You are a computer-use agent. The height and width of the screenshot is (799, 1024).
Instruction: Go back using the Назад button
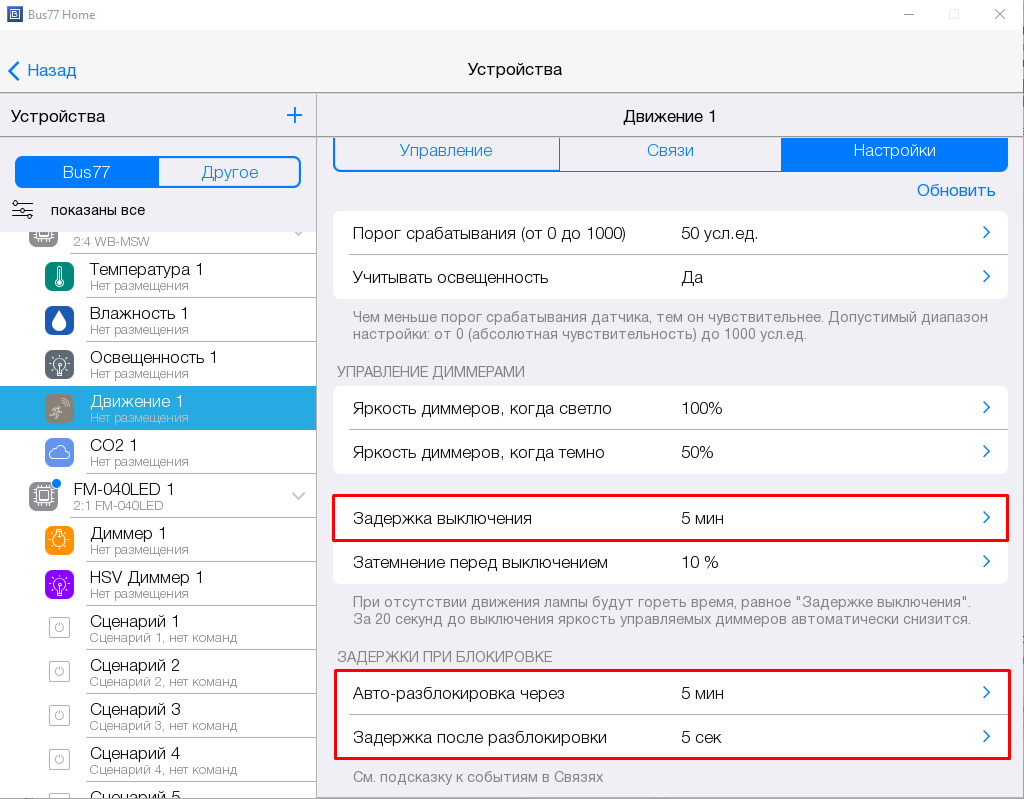(43, 70)
